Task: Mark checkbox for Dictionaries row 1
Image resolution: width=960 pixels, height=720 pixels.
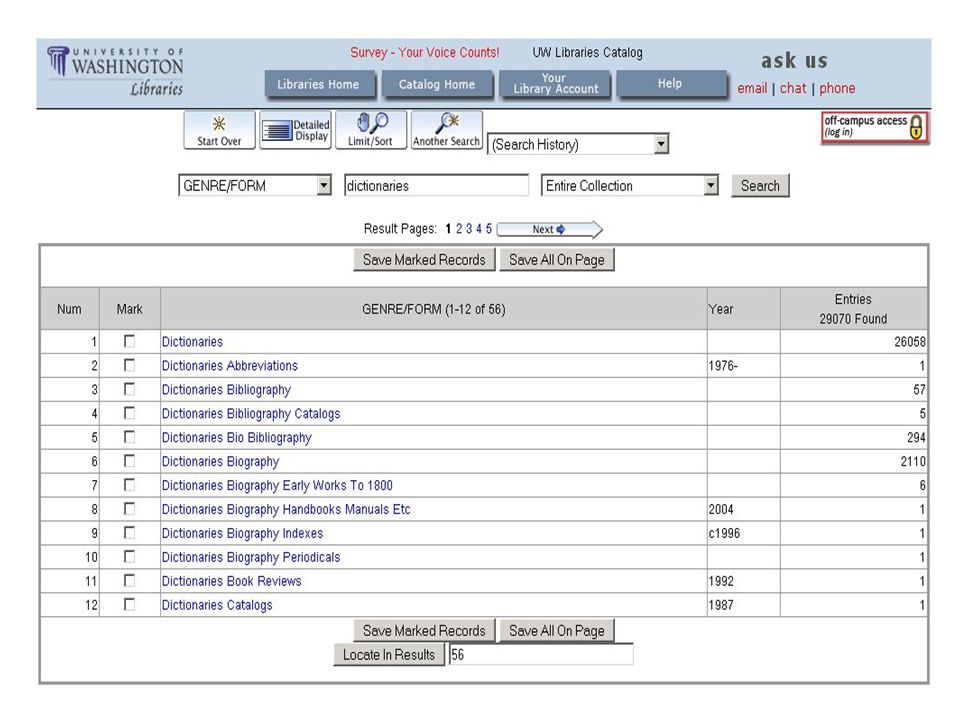Action: click(x=129, y=341)
